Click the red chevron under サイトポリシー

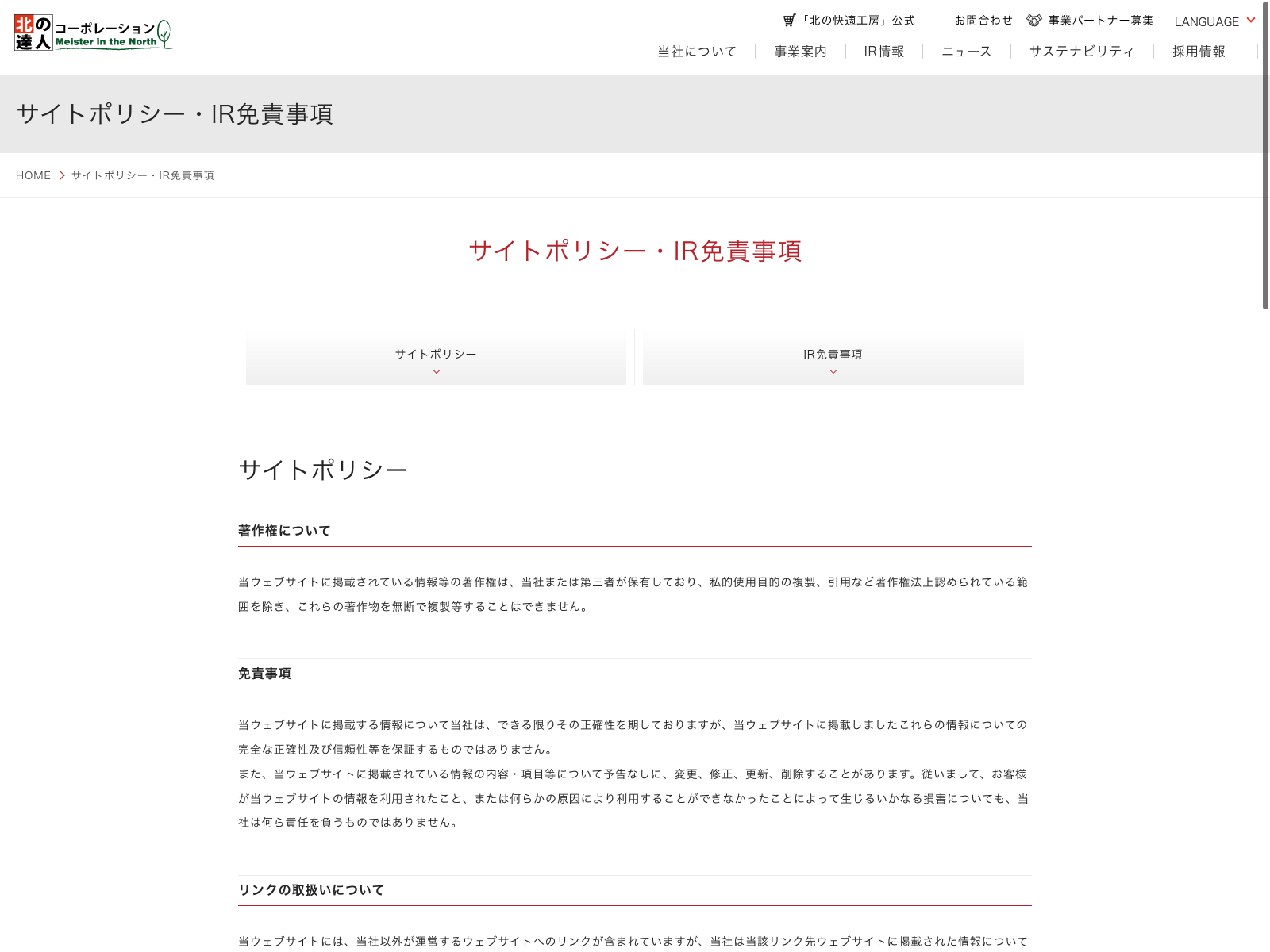[436, 372]
